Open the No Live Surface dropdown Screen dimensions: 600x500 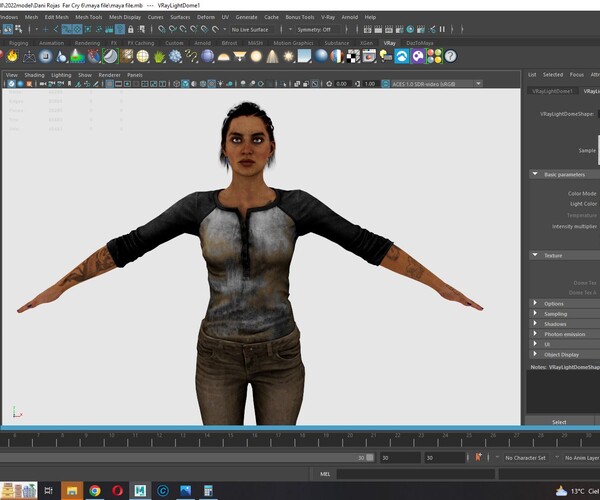pyautogui.click(x=252, y=29)
